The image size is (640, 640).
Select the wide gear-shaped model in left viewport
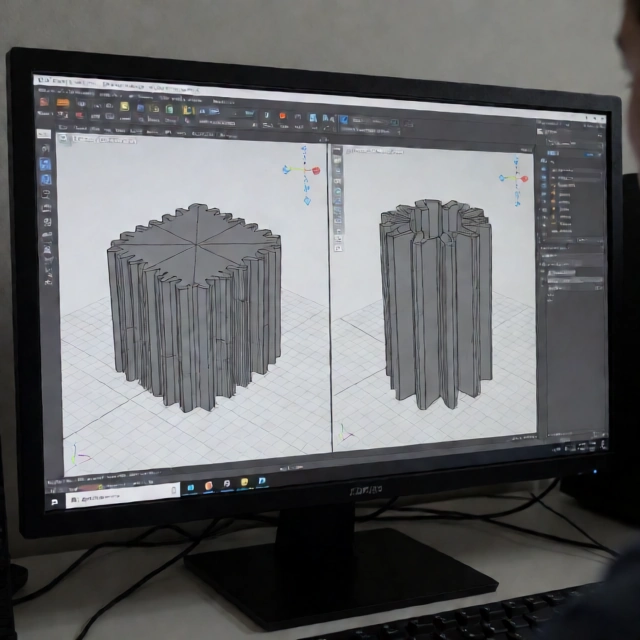tap(195, 307)
